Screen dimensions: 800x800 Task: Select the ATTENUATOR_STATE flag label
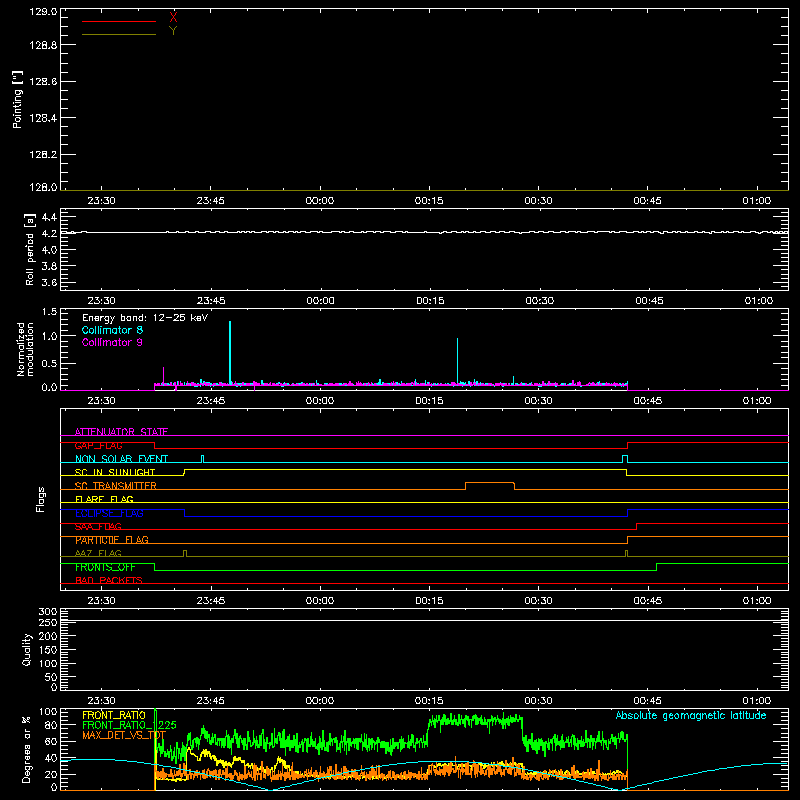[x=121, y=432]
